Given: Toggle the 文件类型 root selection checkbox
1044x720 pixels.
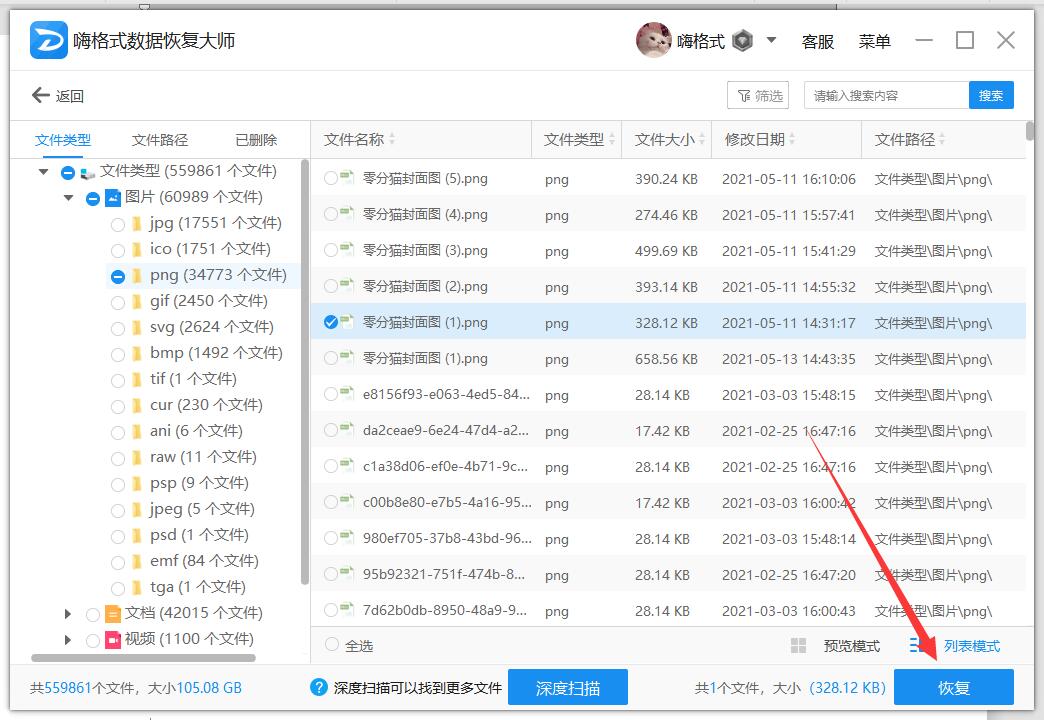Looking at the screenshot, I should coord(68,173).
